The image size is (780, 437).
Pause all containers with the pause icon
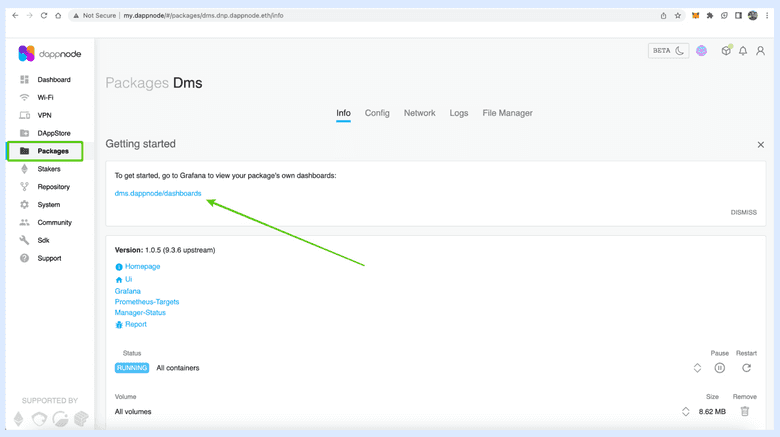pyautogui.click(x=719, y=368)
